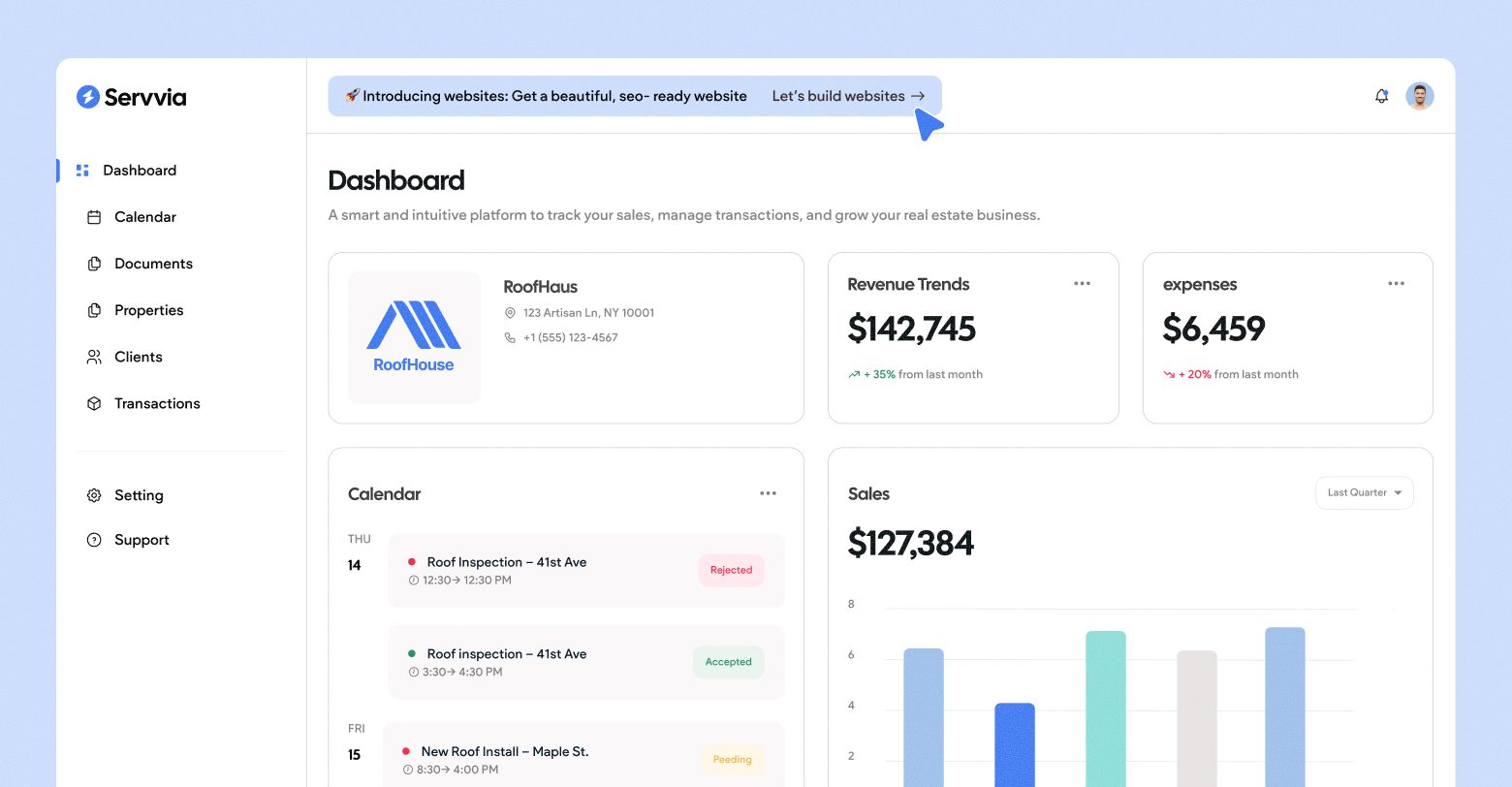Go to Properties in the sidebar

pos(148,310)
